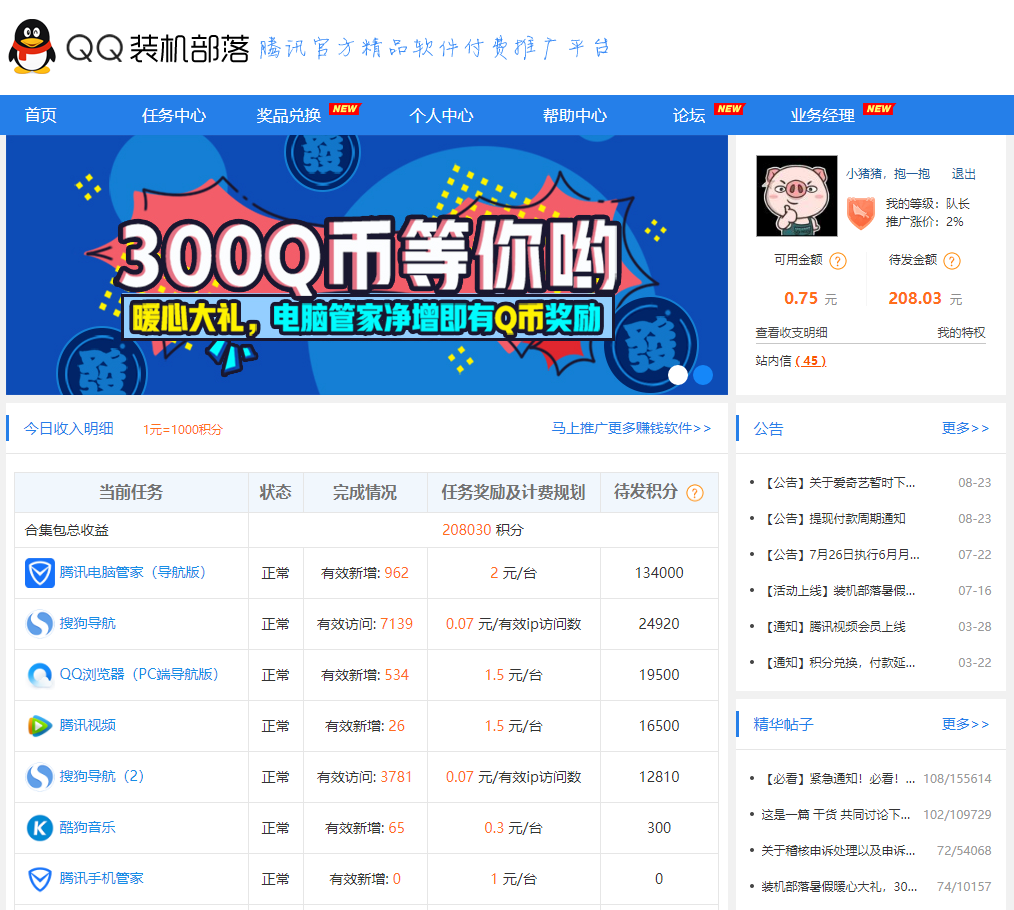Image resolution: width=1014 pixels, height=910 pixels.
Task: Open 任务中心 in navigation bar
Action: tap(173, 115)
